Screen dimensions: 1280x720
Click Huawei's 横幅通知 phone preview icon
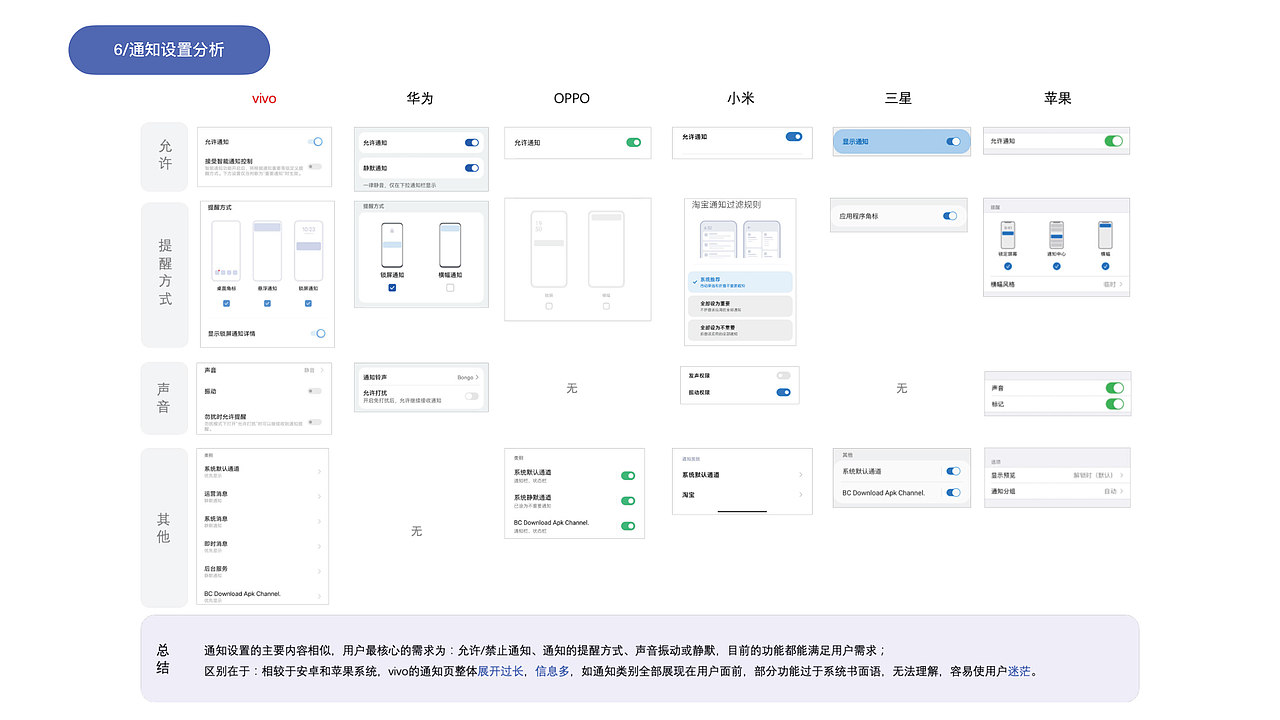(450, 246)
